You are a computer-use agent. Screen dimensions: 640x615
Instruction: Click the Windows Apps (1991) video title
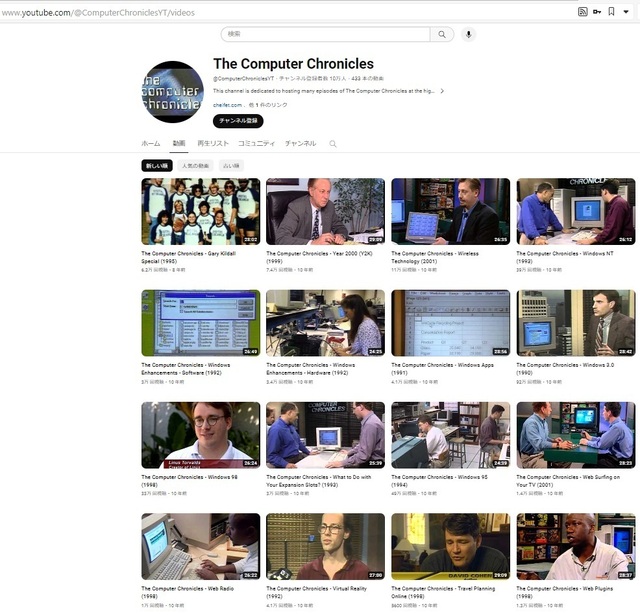point(442,369)
